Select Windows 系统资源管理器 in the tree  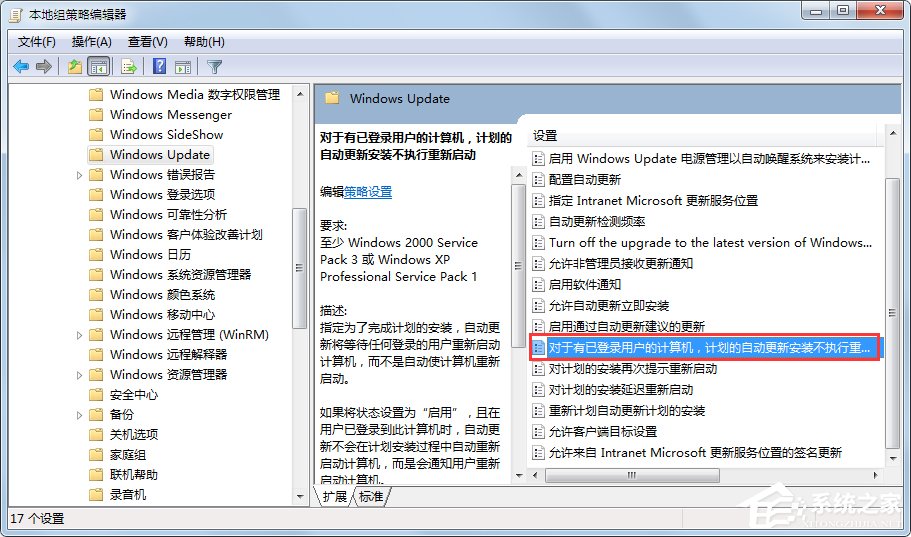pos(181,275)
